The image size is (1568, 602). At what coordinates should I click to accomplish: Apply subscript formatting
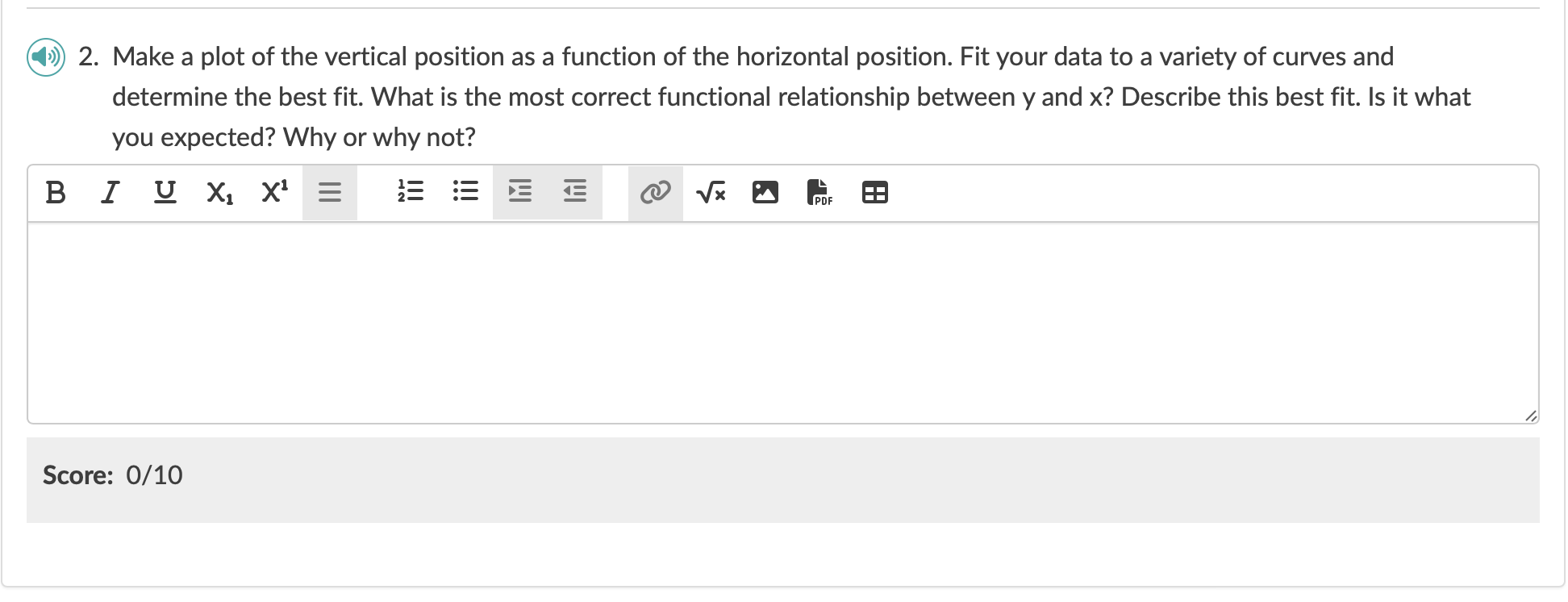[x=219, y=192]
